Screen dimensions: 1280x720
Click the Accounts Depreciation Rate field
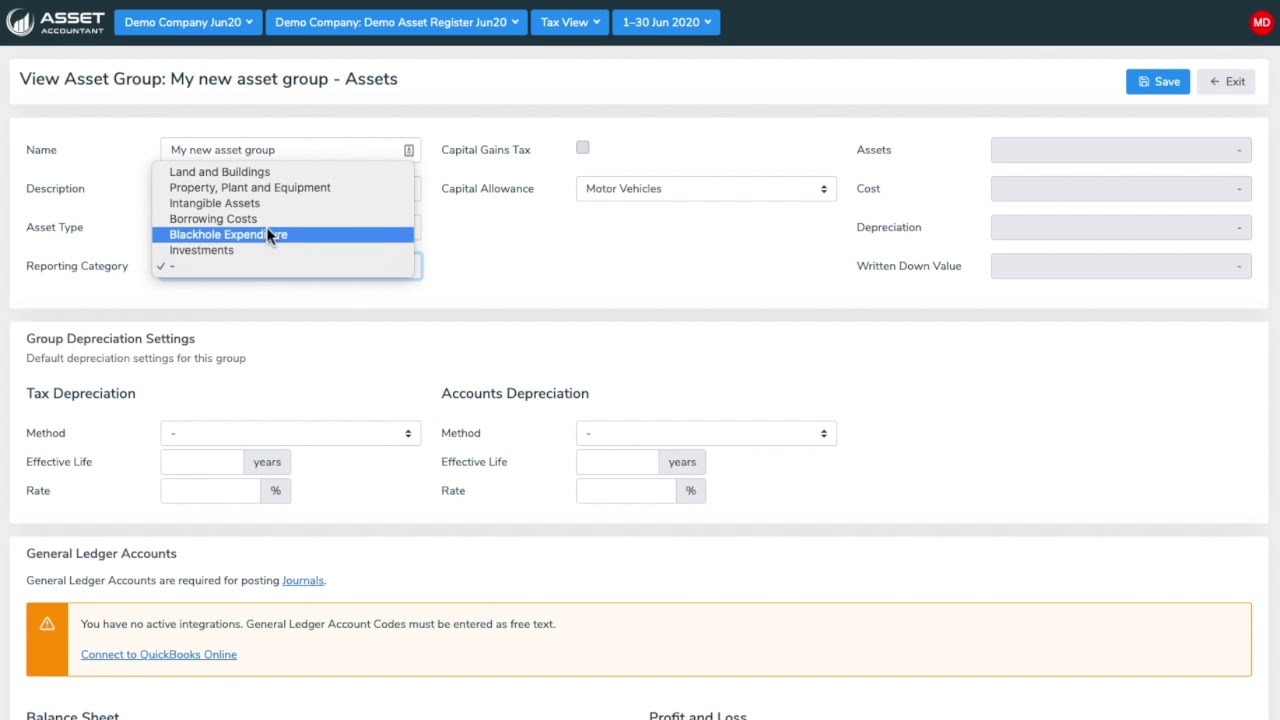click(x=626, y=491)
